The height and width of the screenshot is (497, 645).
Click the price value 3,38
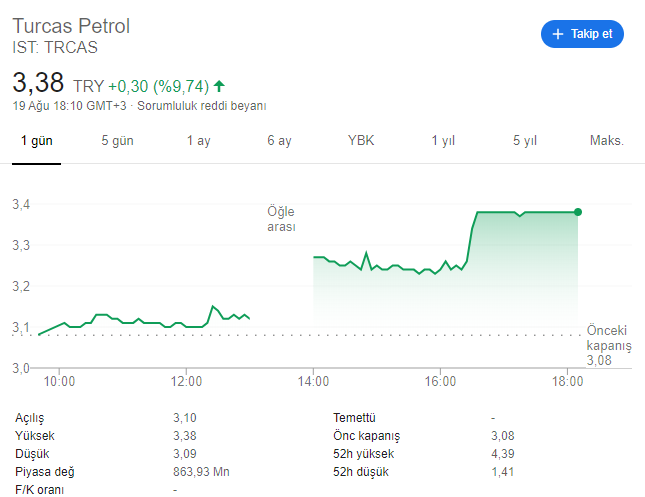coord(38,82)
